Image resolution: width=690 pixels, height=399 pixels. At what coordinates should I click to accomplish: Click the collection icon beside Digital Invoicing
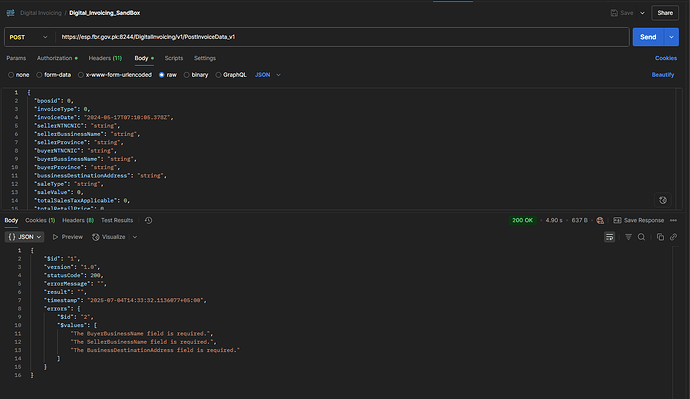[x=11, y=13]
